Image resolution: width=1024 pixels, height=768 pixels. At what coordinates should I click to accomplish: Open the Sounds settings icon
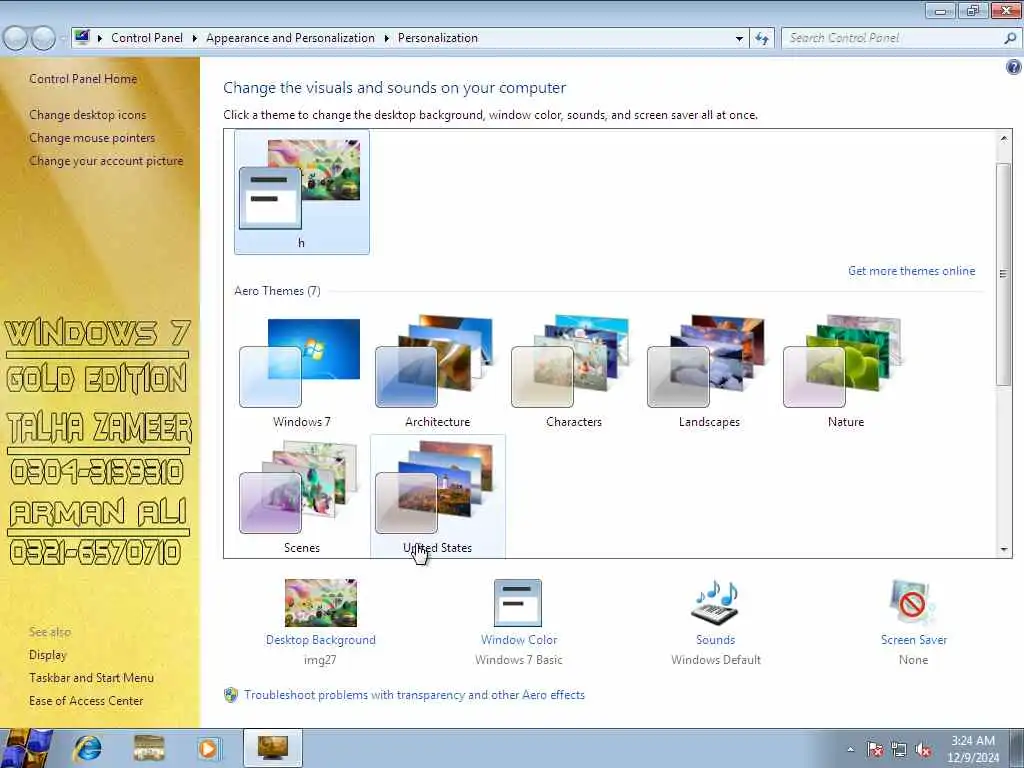(715, 602)
